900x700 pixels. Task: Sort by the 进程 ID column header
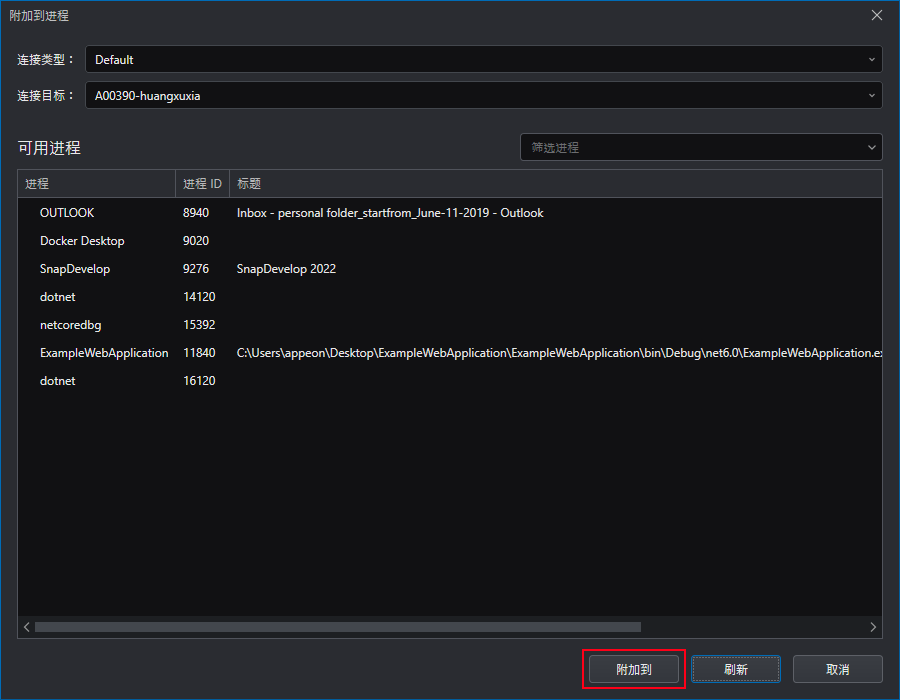click(x=202, y=184)
